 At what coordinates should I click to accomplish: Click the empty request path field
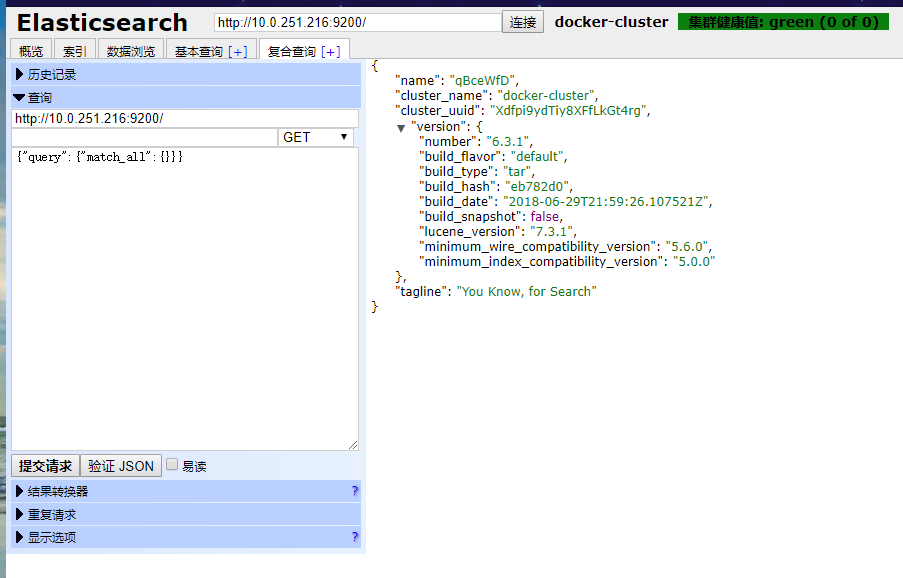click(x=145, y=138)
